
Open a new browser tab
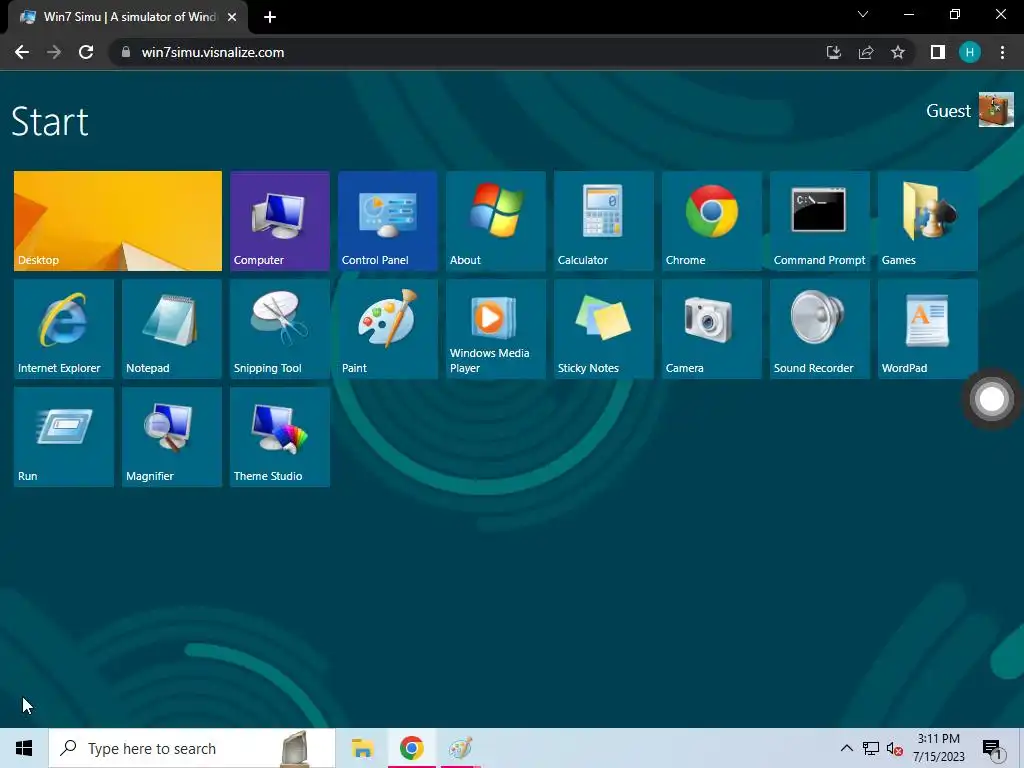coord(270,18)
